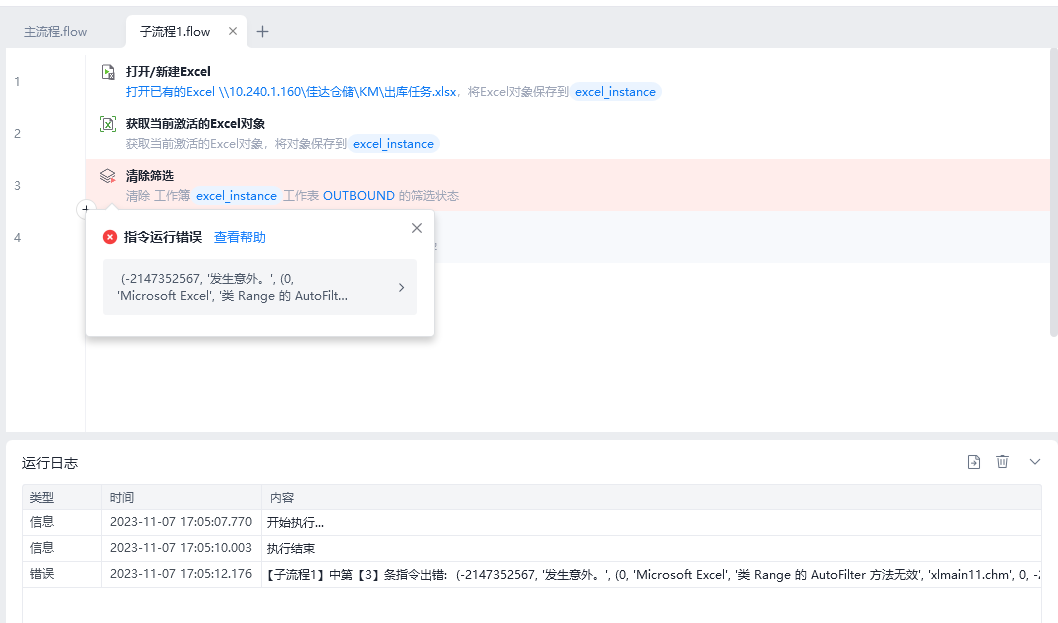Select the 清除筛选 instruction title

pyautogui.click(x=150, y=175)
